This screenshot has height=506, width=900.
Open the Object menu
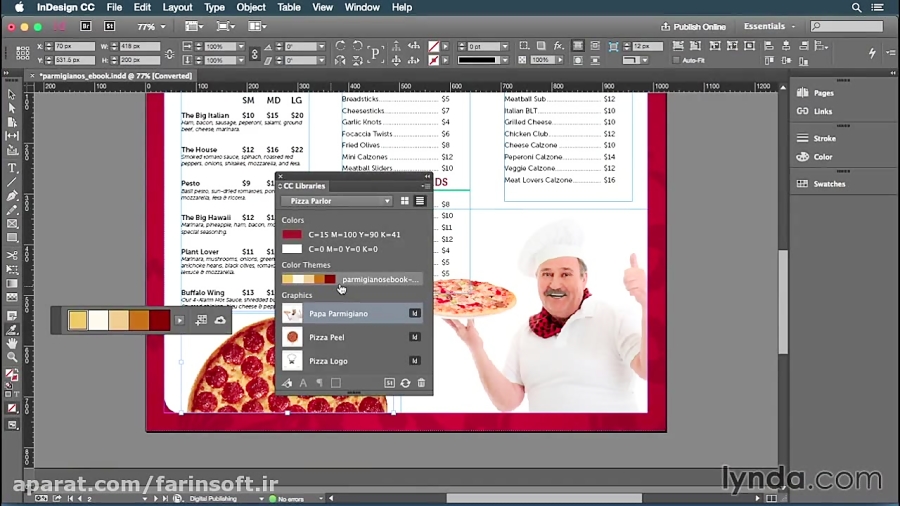[251, 7]
